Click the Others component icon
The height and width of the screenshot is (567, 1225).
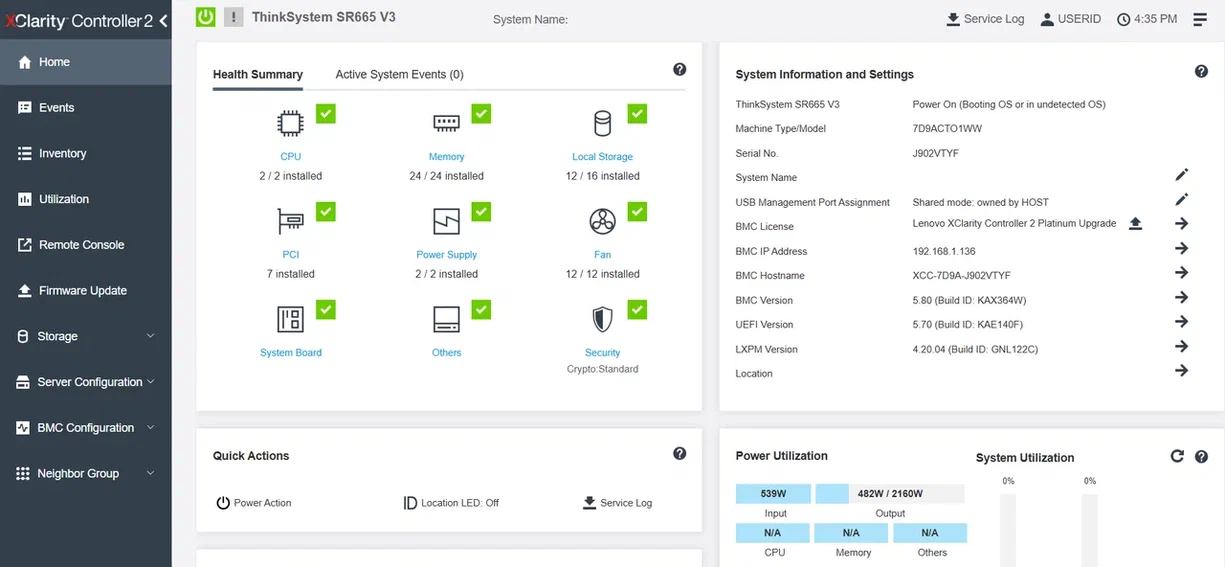click(x=446, y=319)
